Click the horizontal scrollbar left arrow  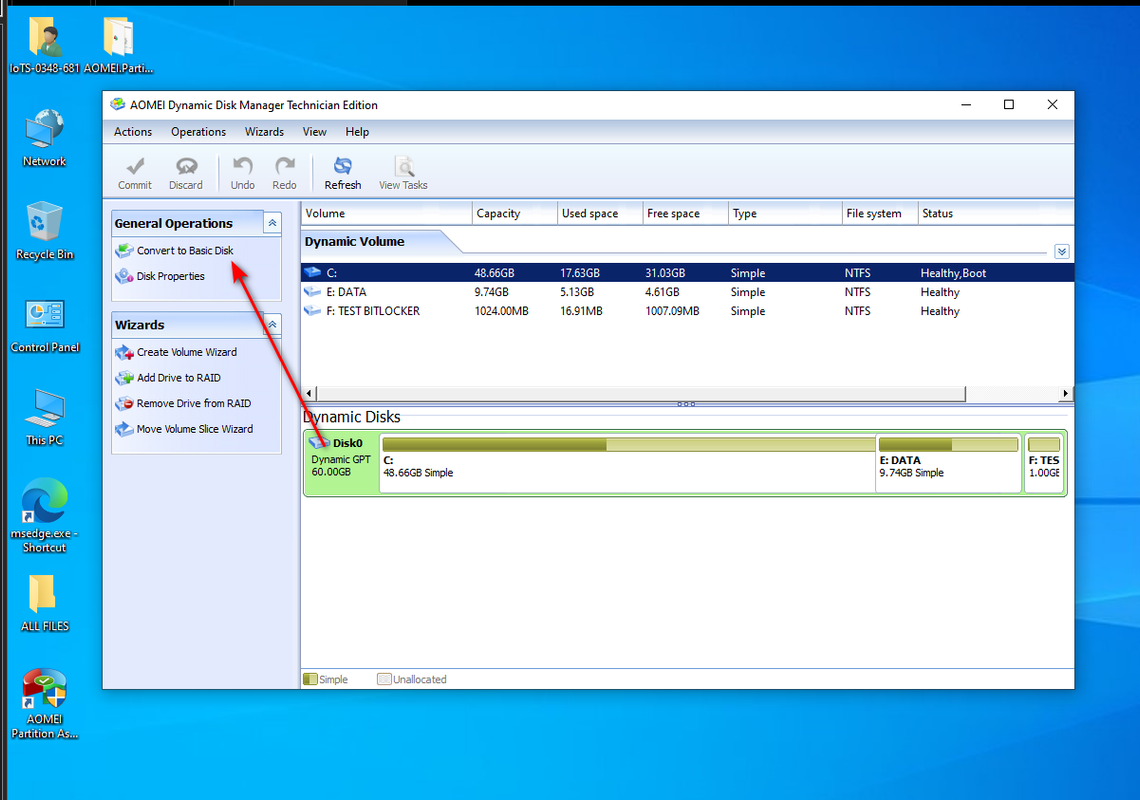tap(308, 393)
